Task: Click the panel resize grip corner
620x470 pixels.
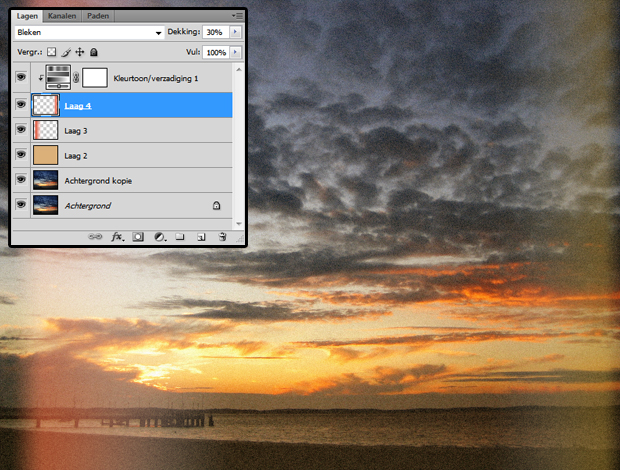Action: [240, 238]
